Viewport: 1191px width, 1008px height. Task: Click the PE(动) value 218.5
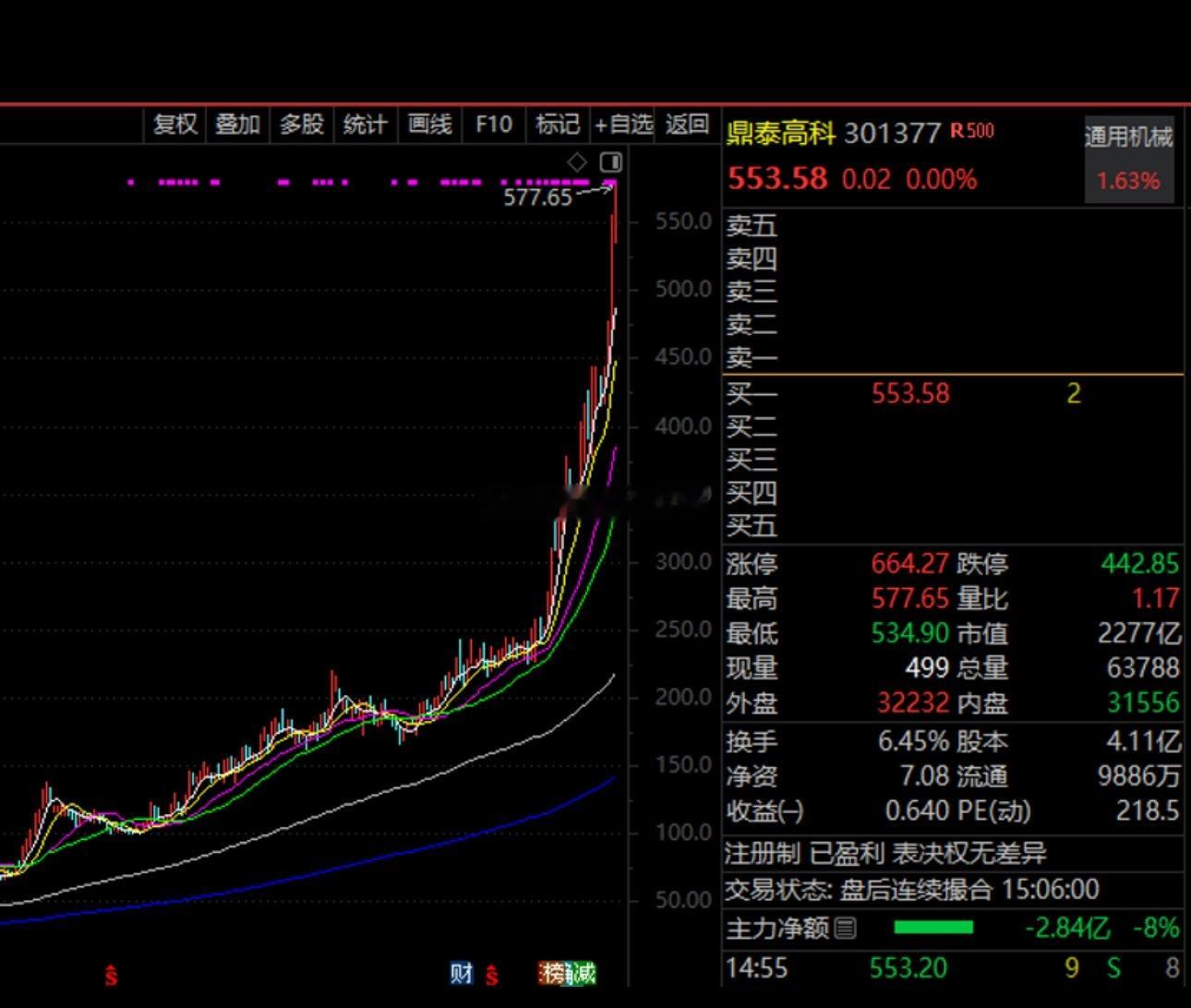pyautogui.click(x=1147, y=810)
